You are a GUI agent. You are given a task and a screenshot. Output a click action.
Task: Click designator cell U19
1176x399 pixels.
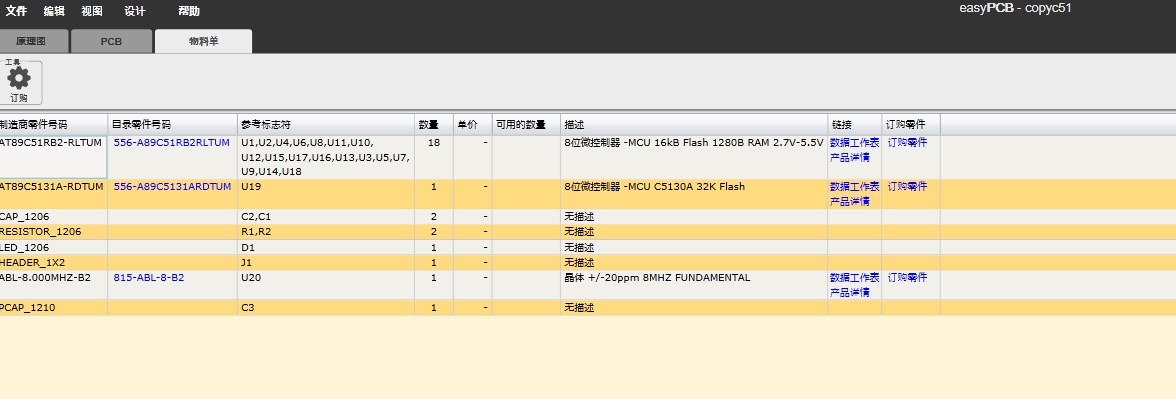click(x=326, y=194)
